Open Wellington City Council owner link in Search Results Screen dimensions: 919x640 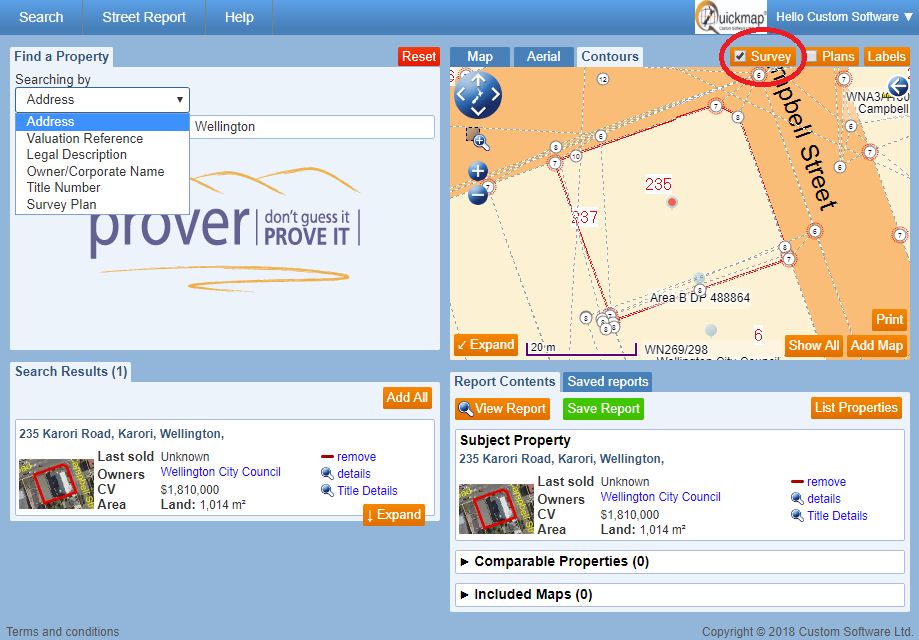(x=220, y=472)
